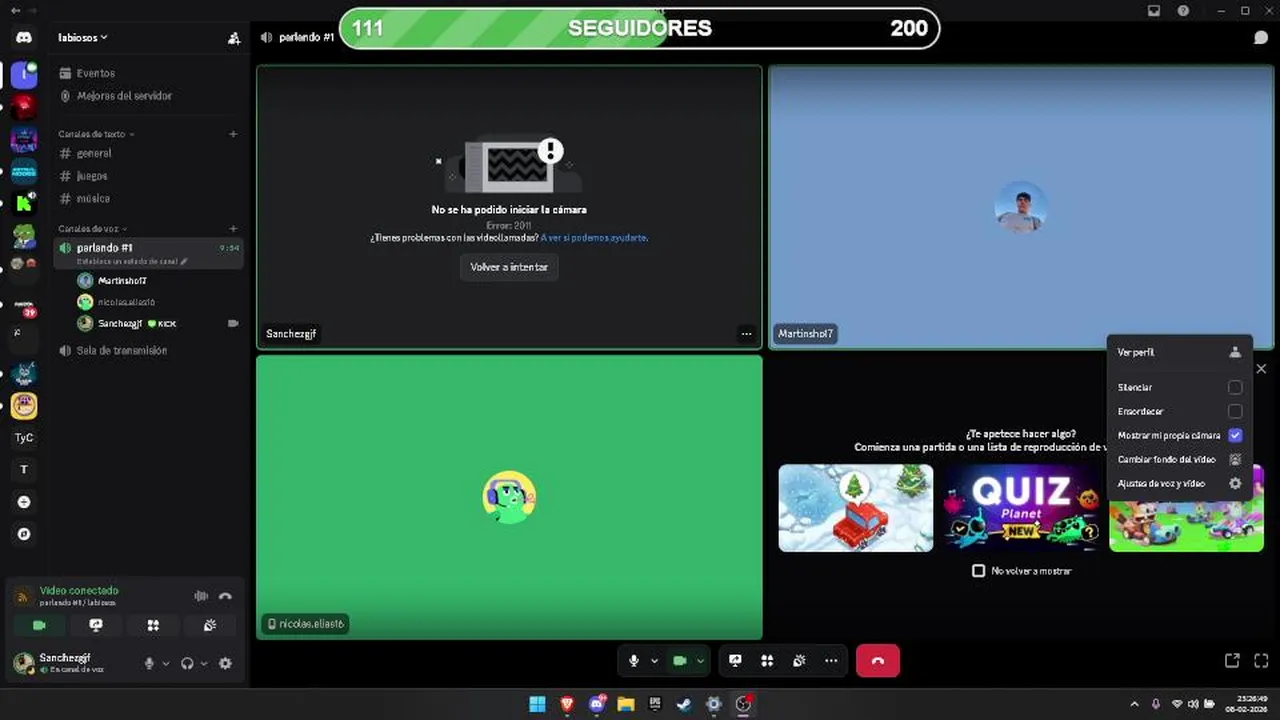The image size is (1280, 720).
Task: Add a text channel with plus icon
Action: pos(233,134)
